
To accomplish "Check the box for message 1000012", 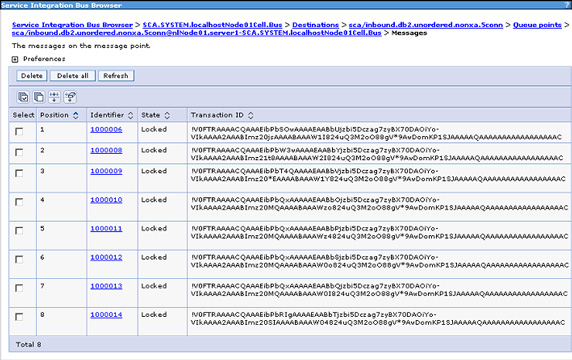I will point(19,259).
